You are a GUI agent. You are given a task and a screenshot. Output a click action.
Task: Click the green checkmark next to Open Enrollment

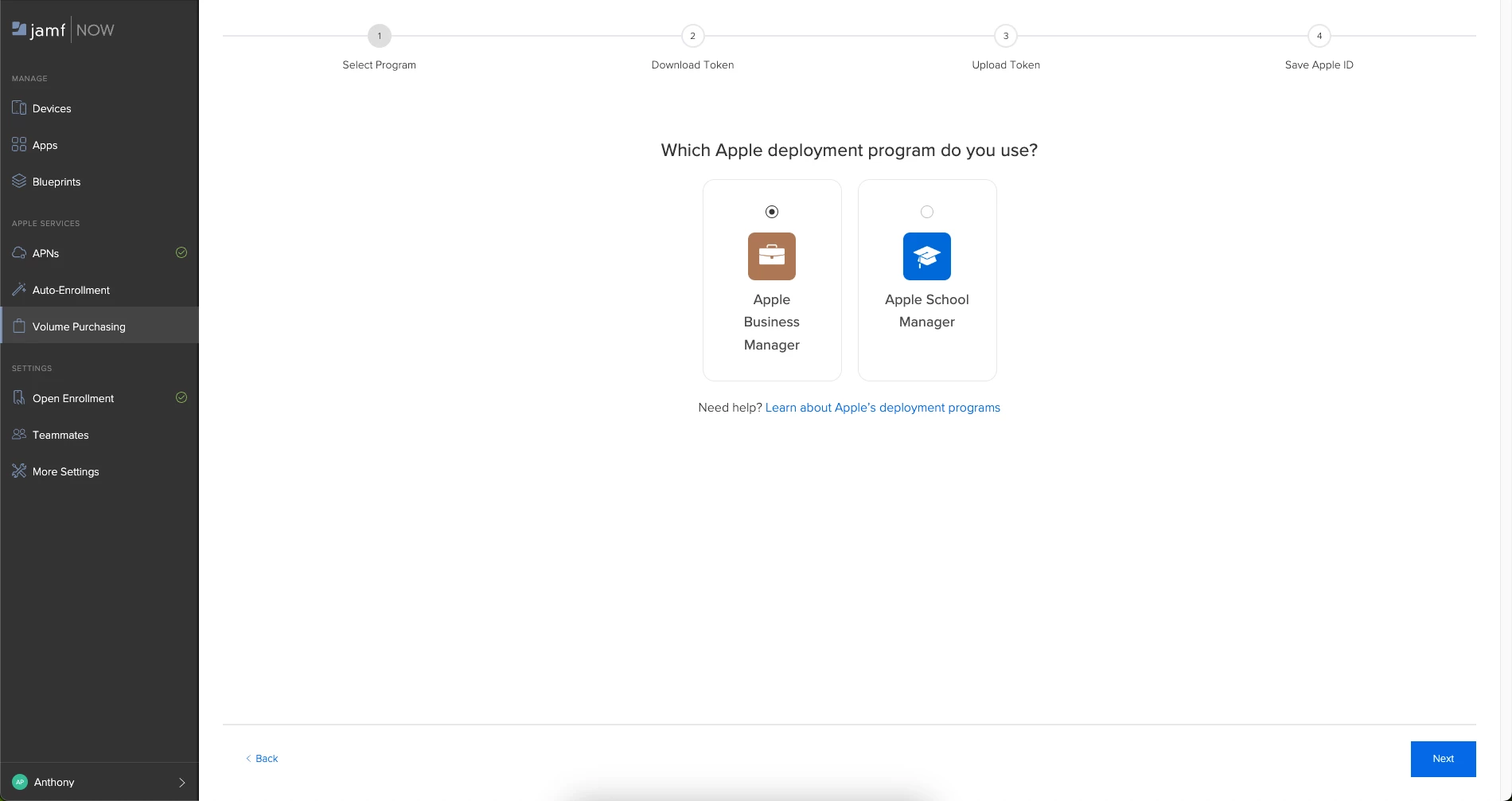click(181, 397)
